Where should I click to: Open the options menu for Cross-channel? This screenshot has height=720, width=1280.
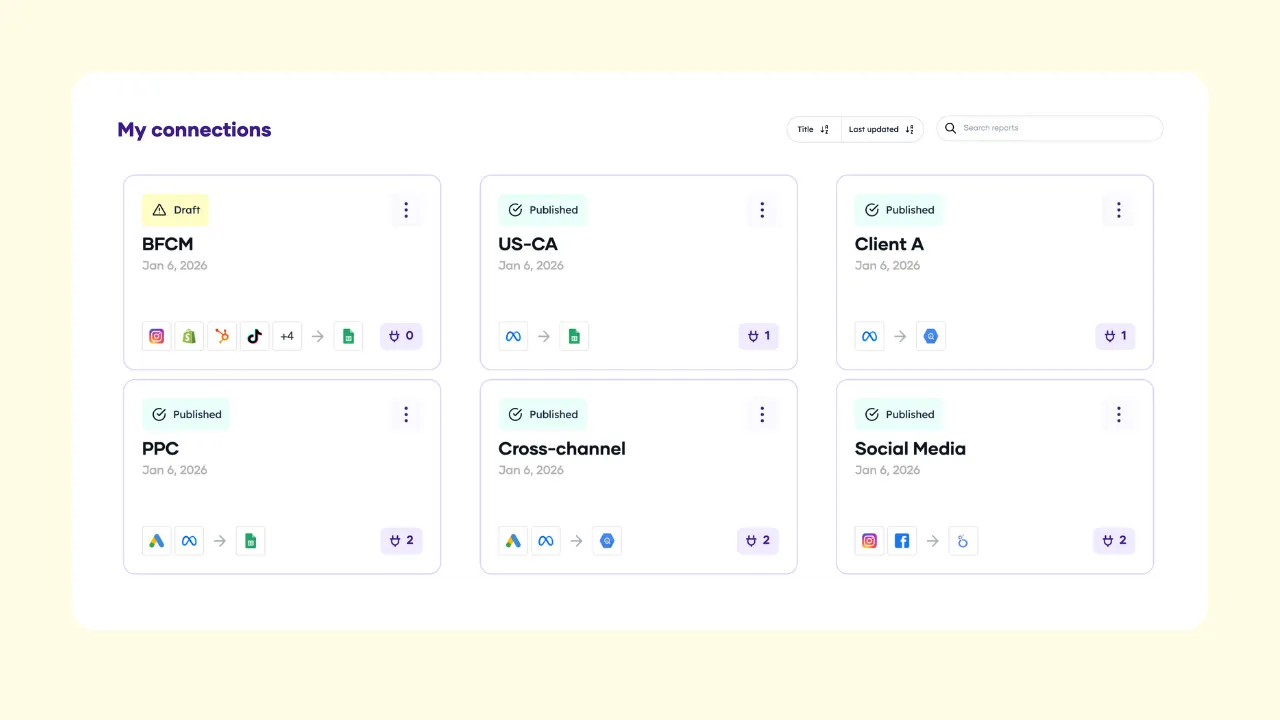pos(762,414)
